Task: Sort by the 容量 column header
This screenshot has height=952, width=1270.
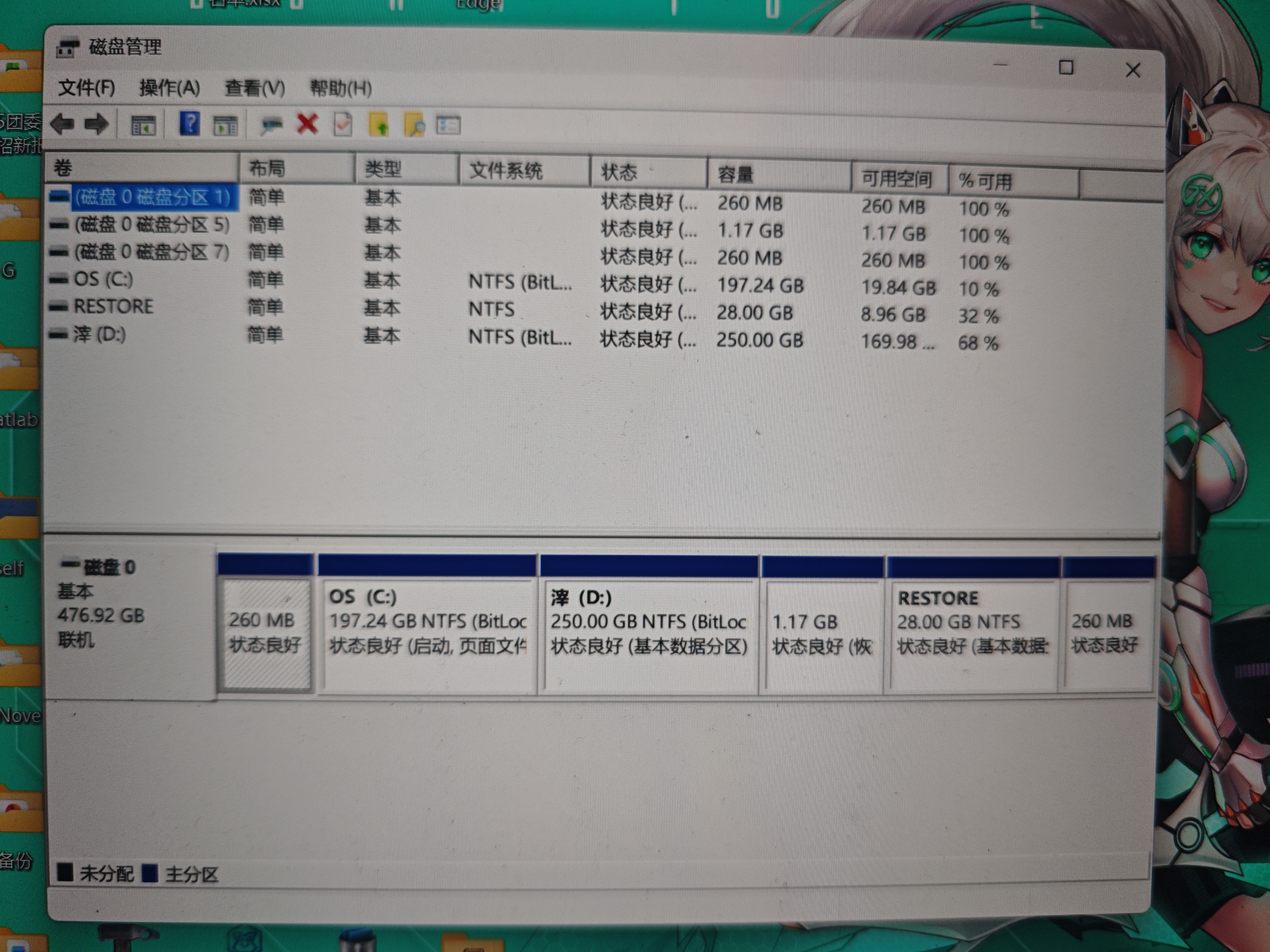Action: point(735,174)
